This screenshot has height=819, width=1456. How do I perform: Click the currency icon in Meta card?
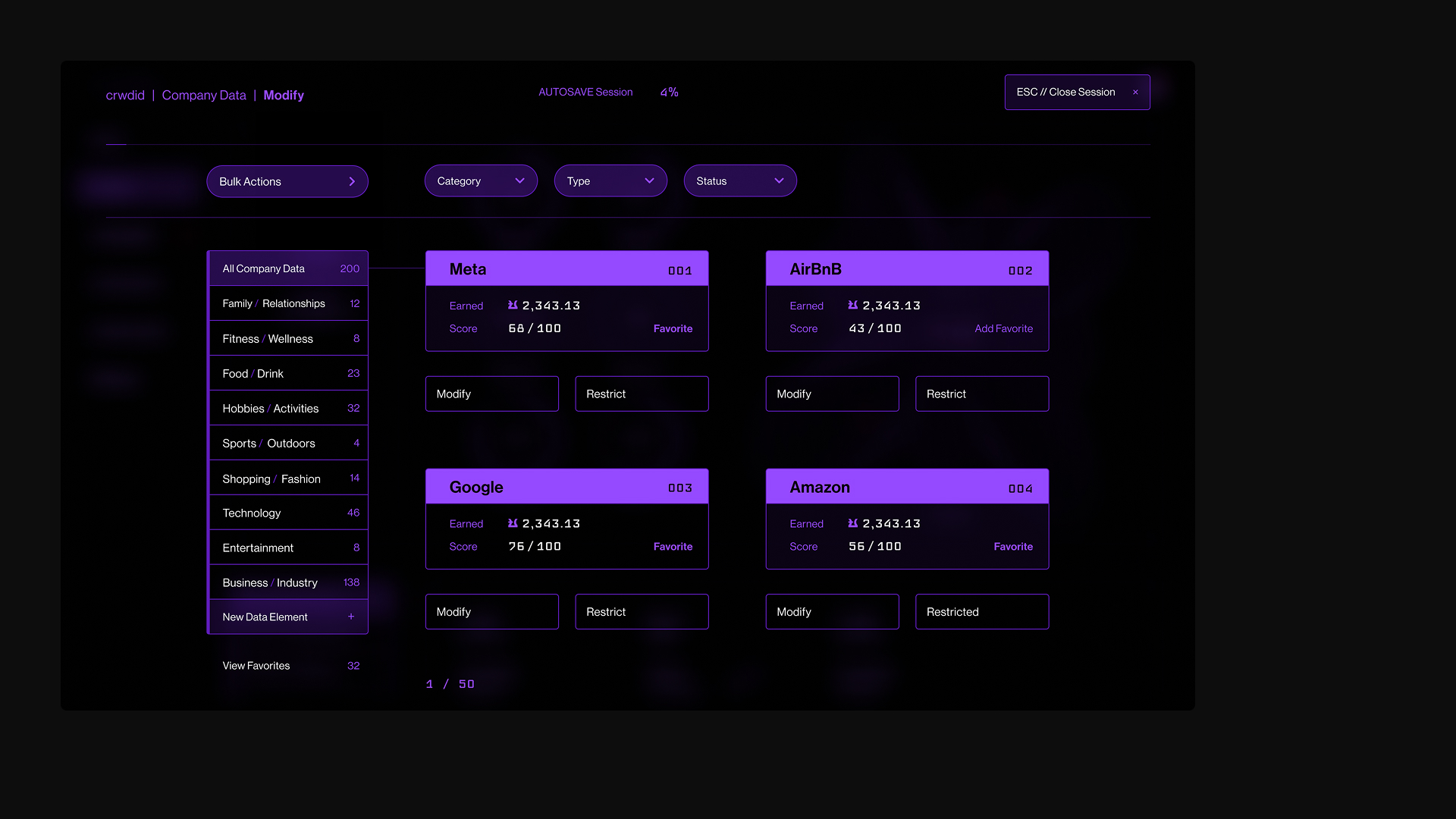click(513, 305)
